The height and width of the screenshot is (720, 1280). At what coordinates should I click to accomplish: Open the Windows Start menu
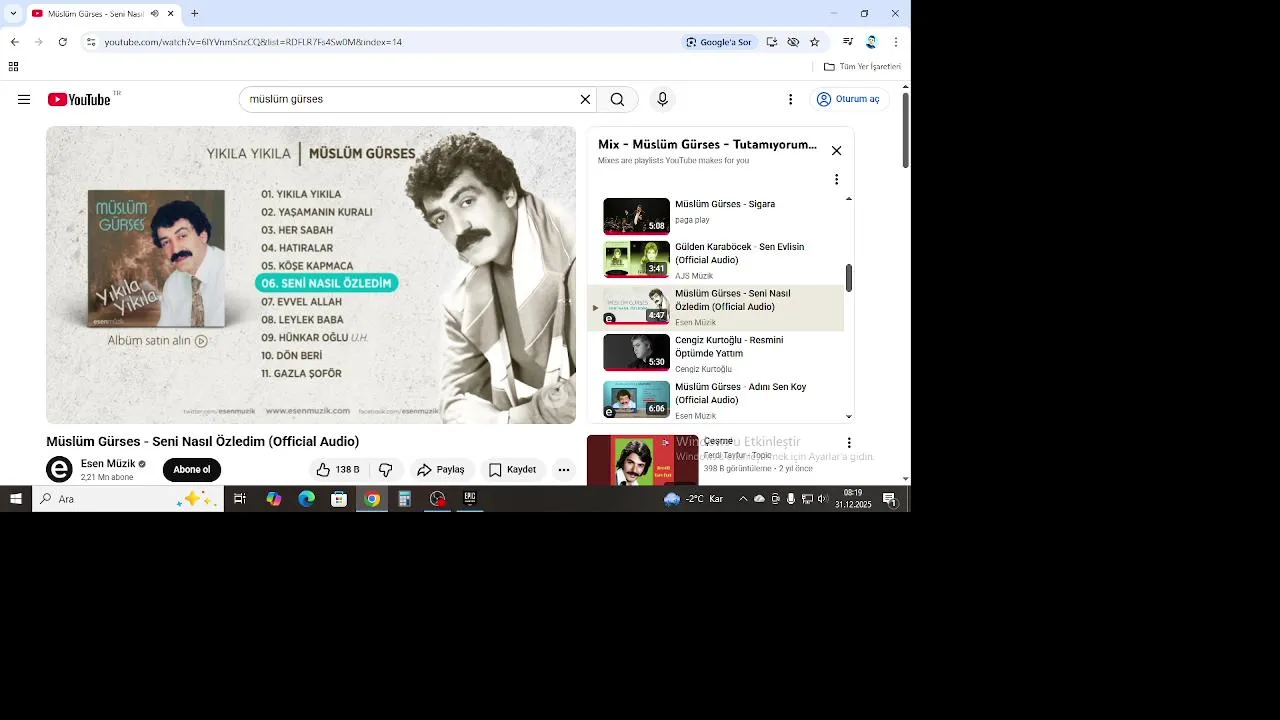(x=15, y=499)
